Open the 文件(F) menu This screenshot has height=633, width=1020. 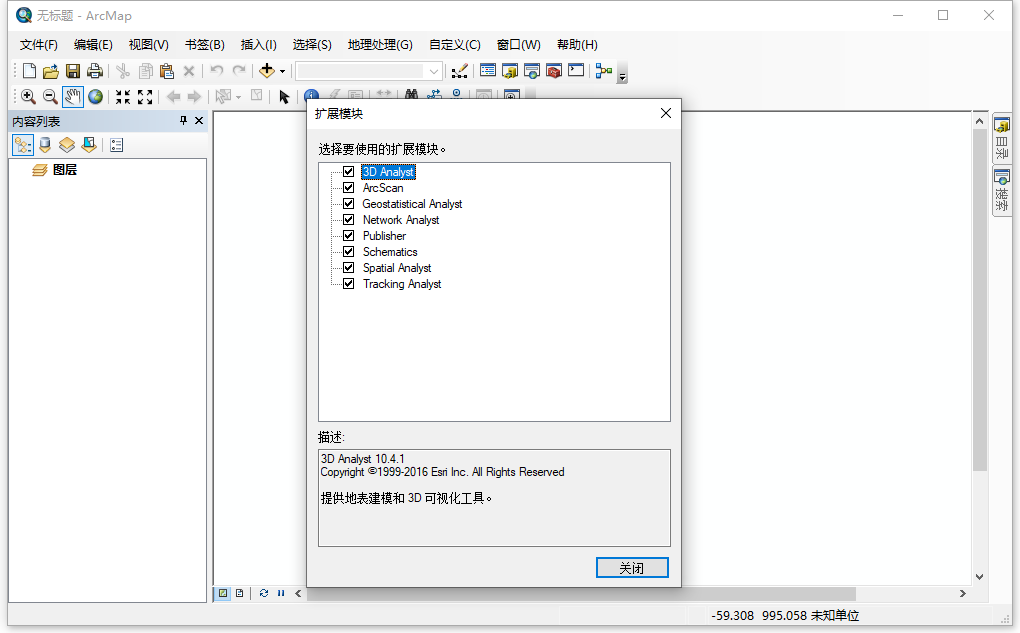tap(38, 44)
